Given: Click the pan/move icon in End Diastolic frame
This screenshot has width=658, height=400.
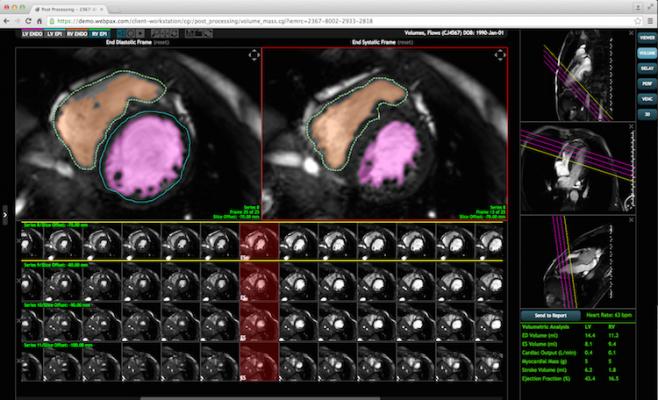Looking at the screenshot, I should pyautogui.click(x=253, y=56).
